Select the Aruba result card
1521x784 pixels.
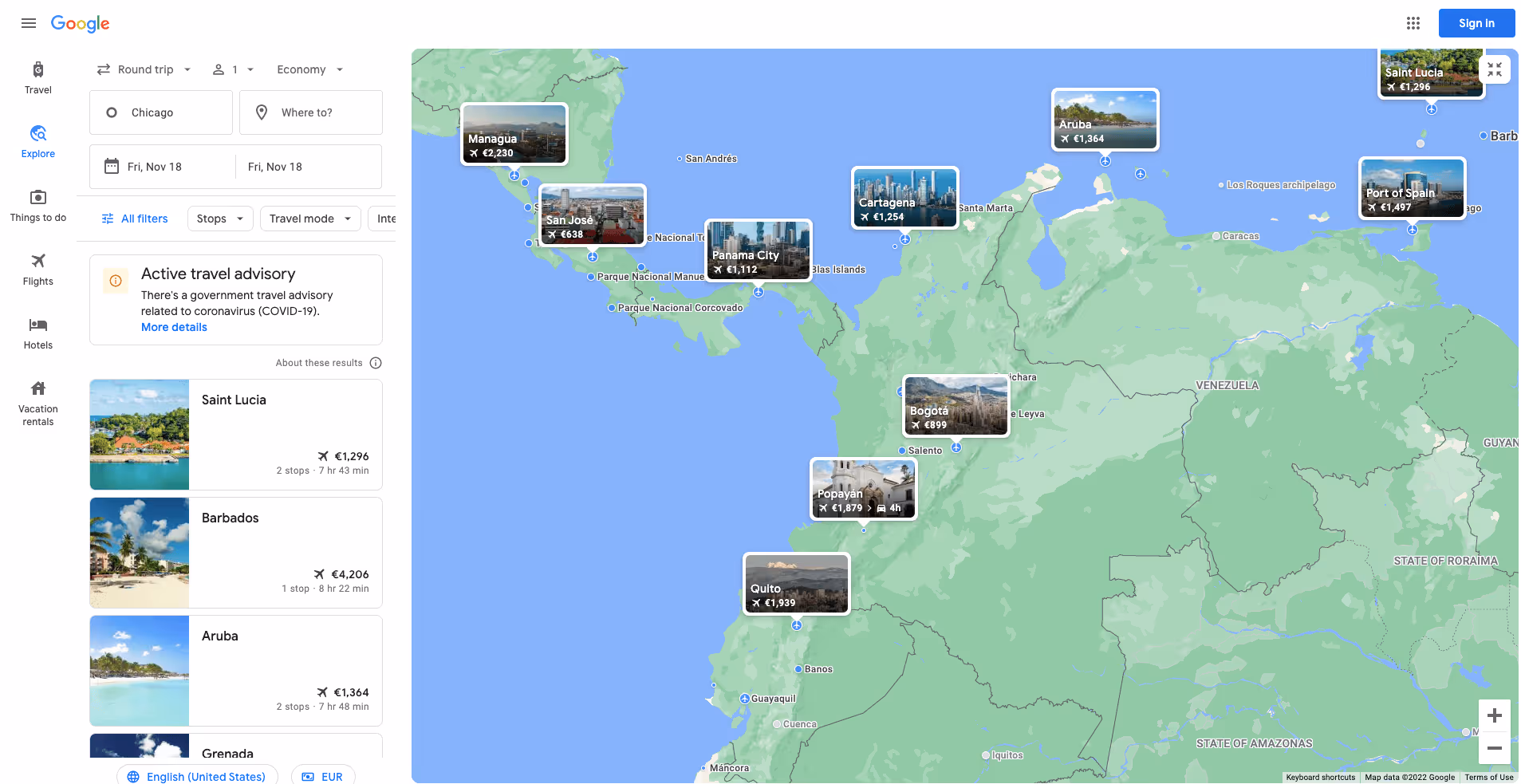point(236,671)
